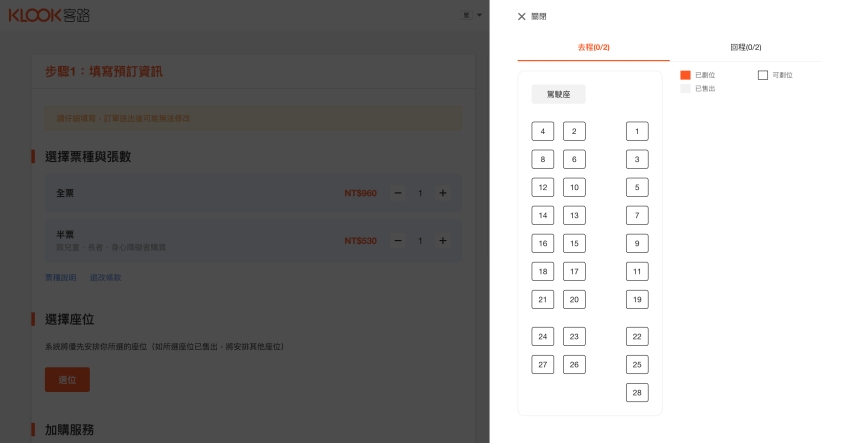Pick seat number 24
The width and height of the screenshot is (850, 443).
(x=542, y=337)
